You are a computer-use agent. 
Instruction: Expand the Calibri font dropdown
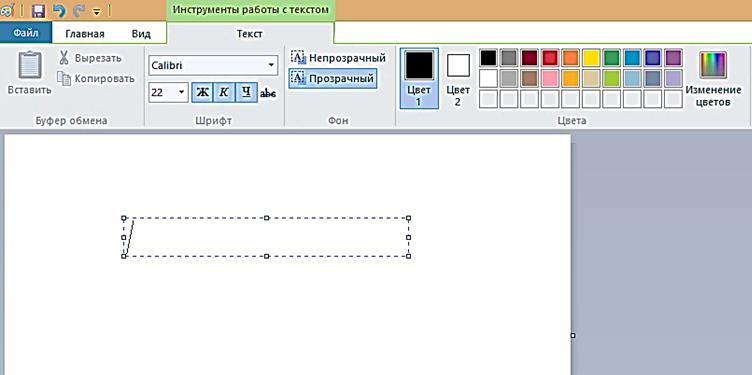tap(271, 65)
